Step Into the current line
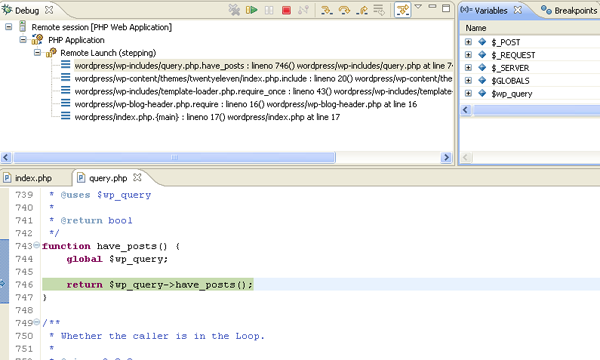 (x=326, y=10)
